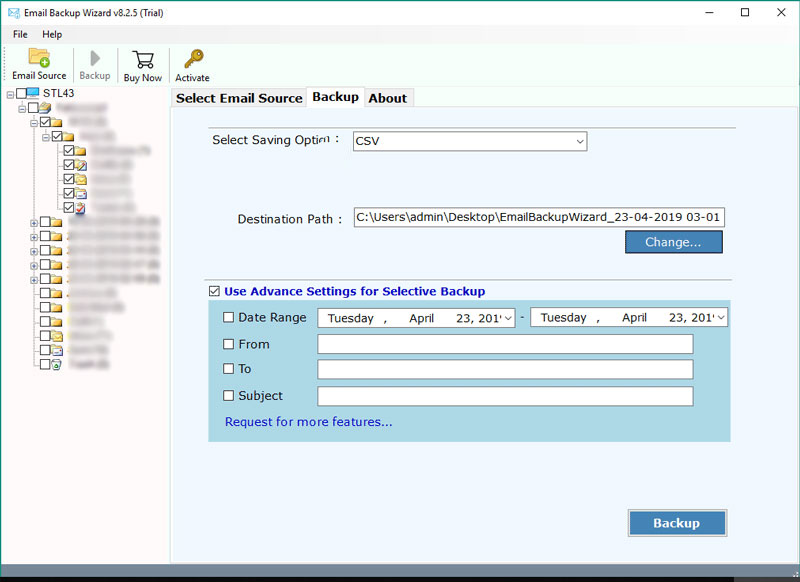
Task: Click the Change... destination button
Action: (x=673, y=242)
